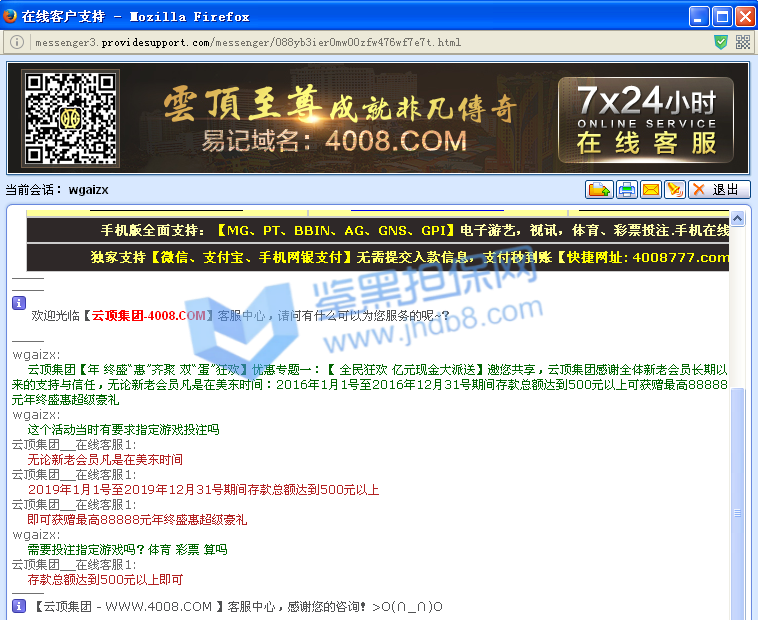Click the info icon beside closing message
This screenshot has width=758, height=620.
click(18, 606)
